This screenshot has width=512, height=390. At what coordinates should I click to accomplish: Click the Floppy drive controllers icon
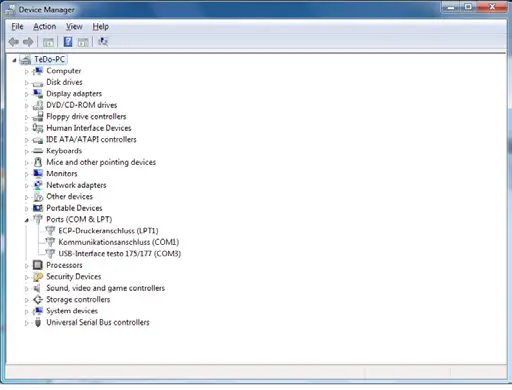(38, 117)
